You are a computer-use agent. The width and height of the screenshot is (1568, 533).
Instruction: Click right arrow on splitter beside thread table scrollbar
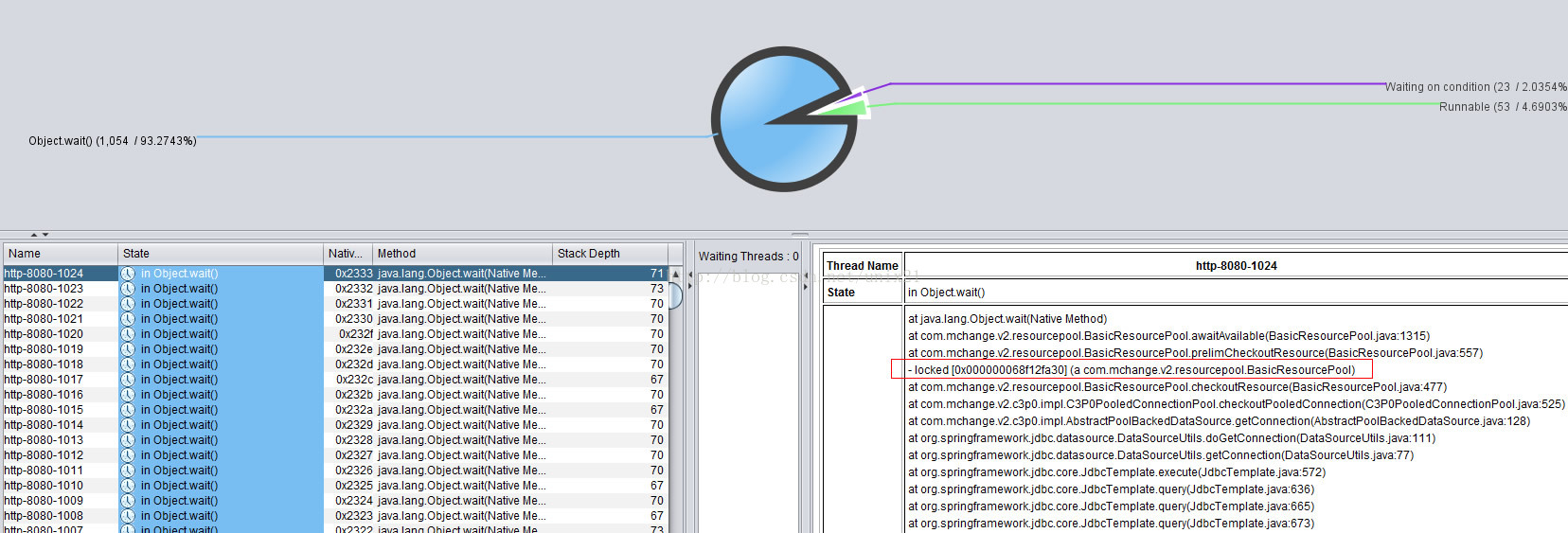coord(690,286)
